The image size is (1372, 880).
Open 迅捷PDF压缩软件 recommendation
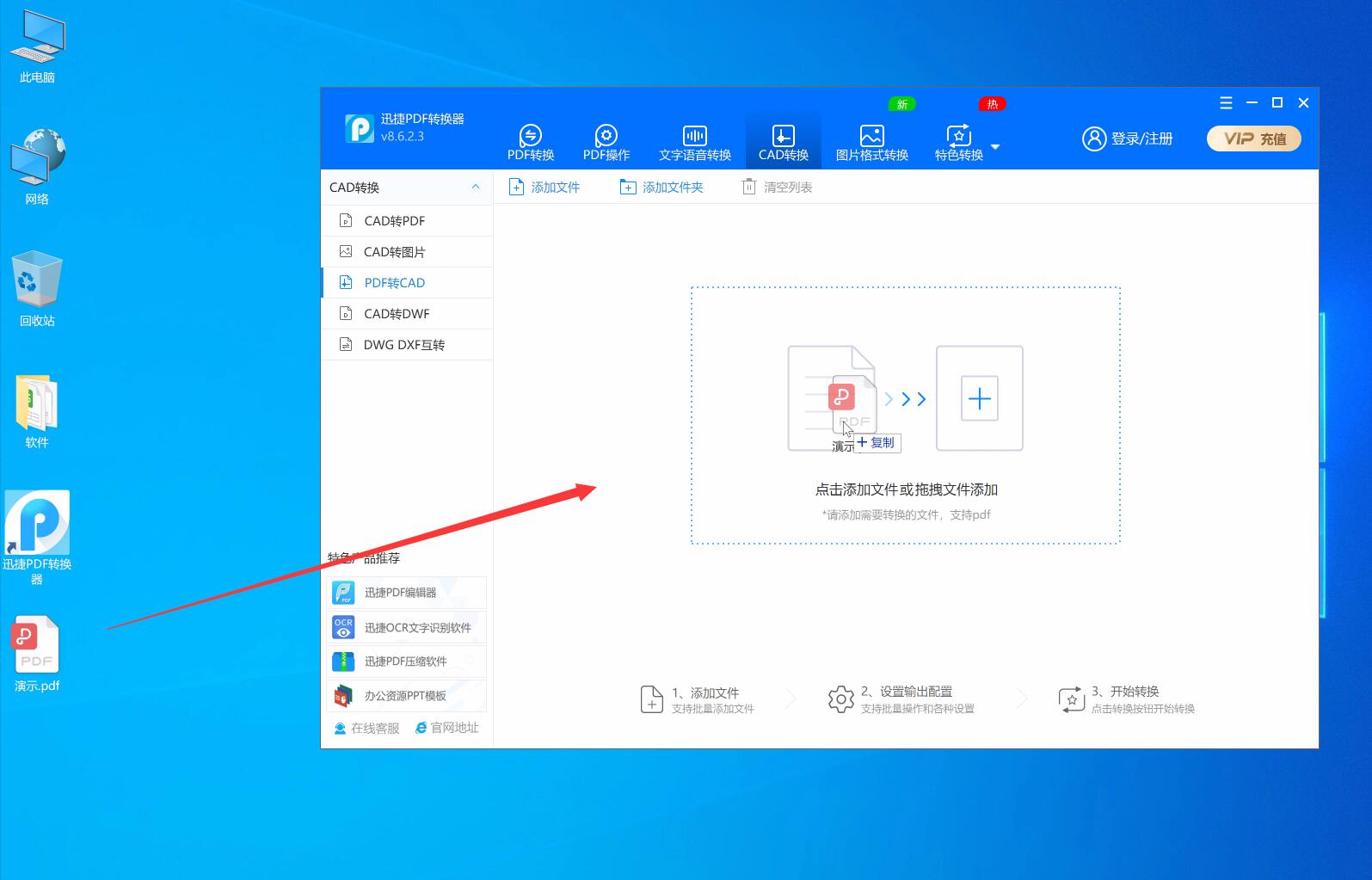407,662
